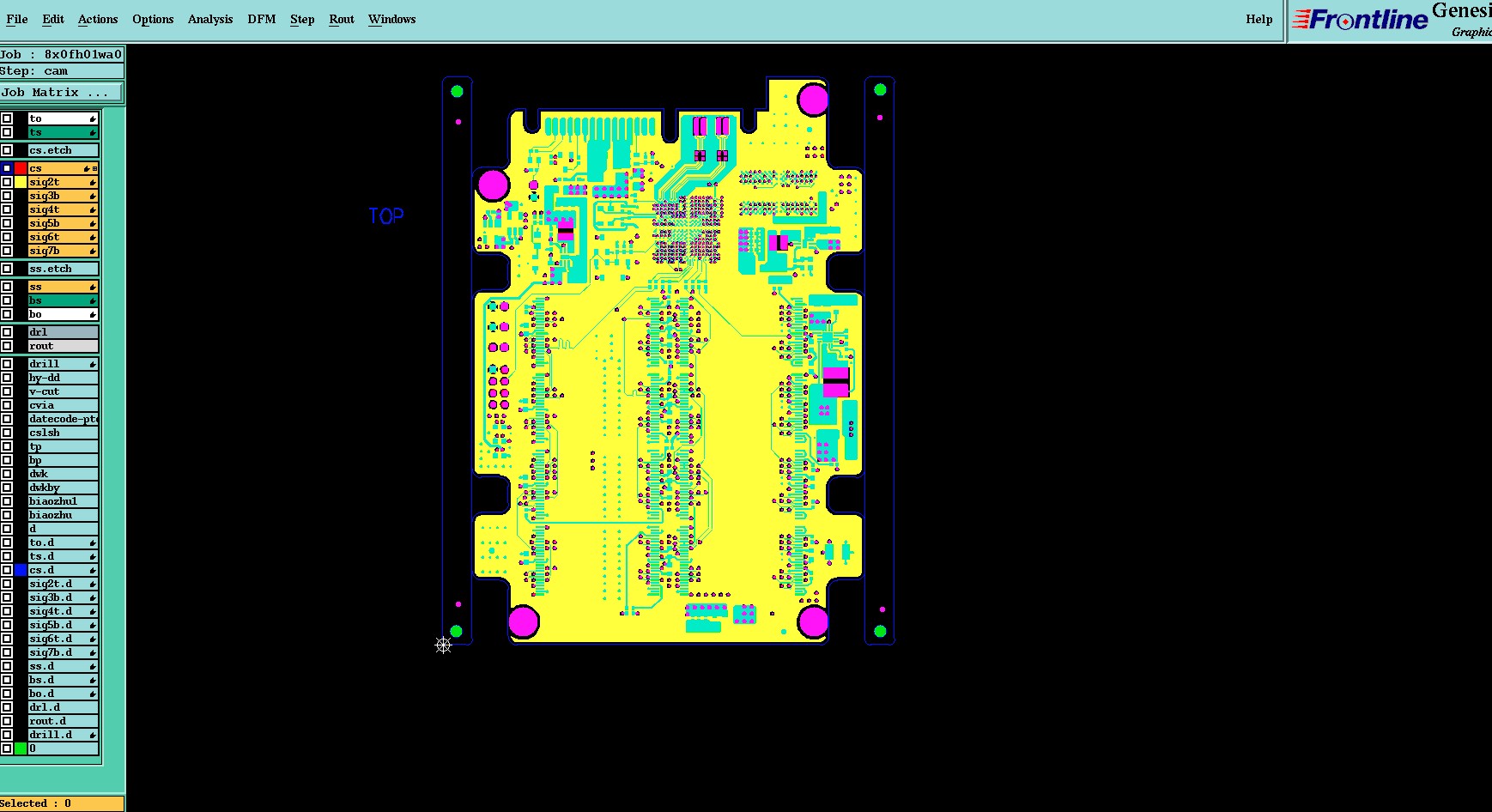Toggle the checkbox for layer '0'
The width and height of the screenshot is (1492, 812).
7,748
